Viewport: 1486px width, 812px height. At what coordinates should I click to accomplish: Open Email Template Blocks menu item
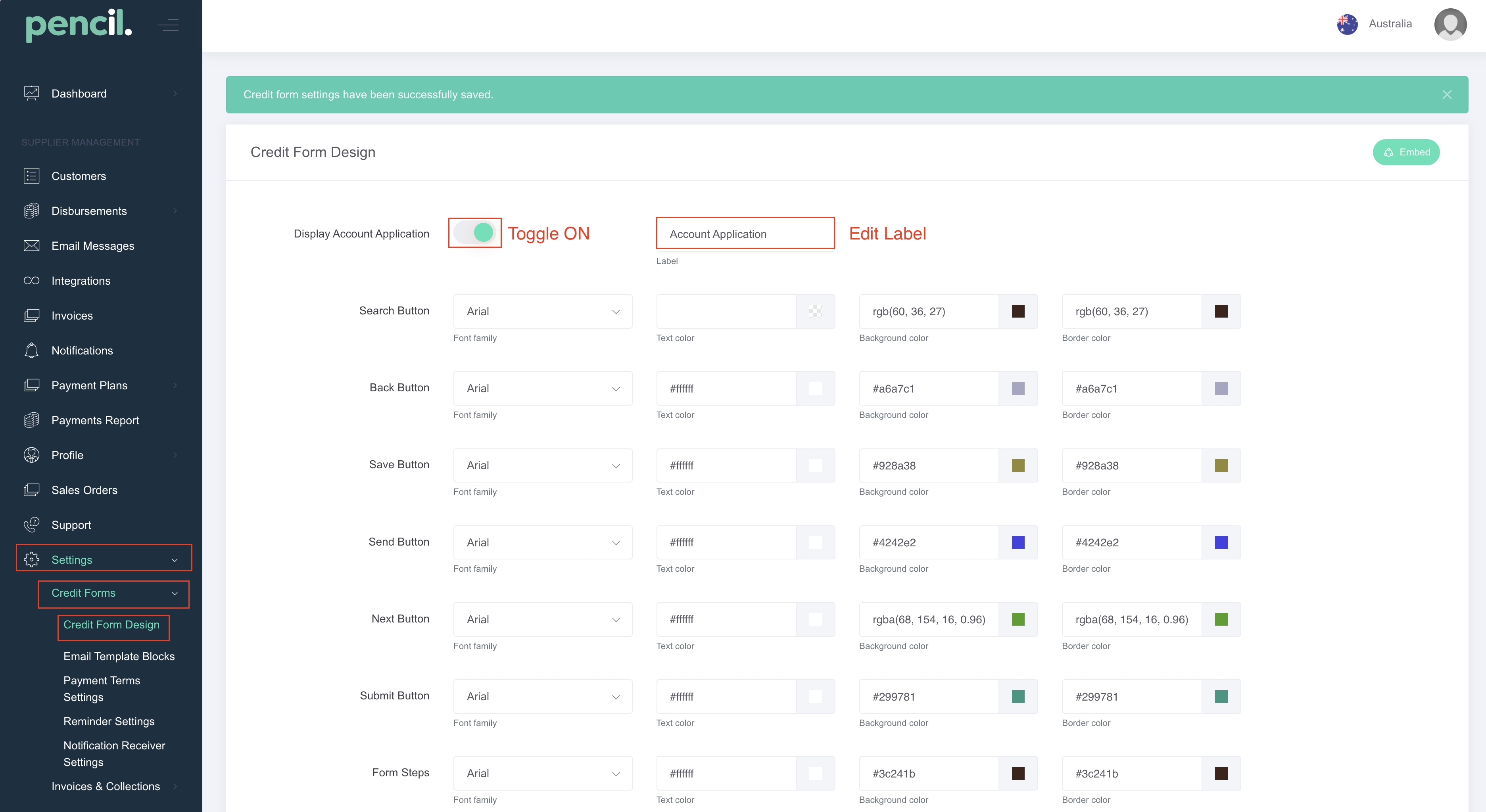pyautogui.click(x=119, y=656)
